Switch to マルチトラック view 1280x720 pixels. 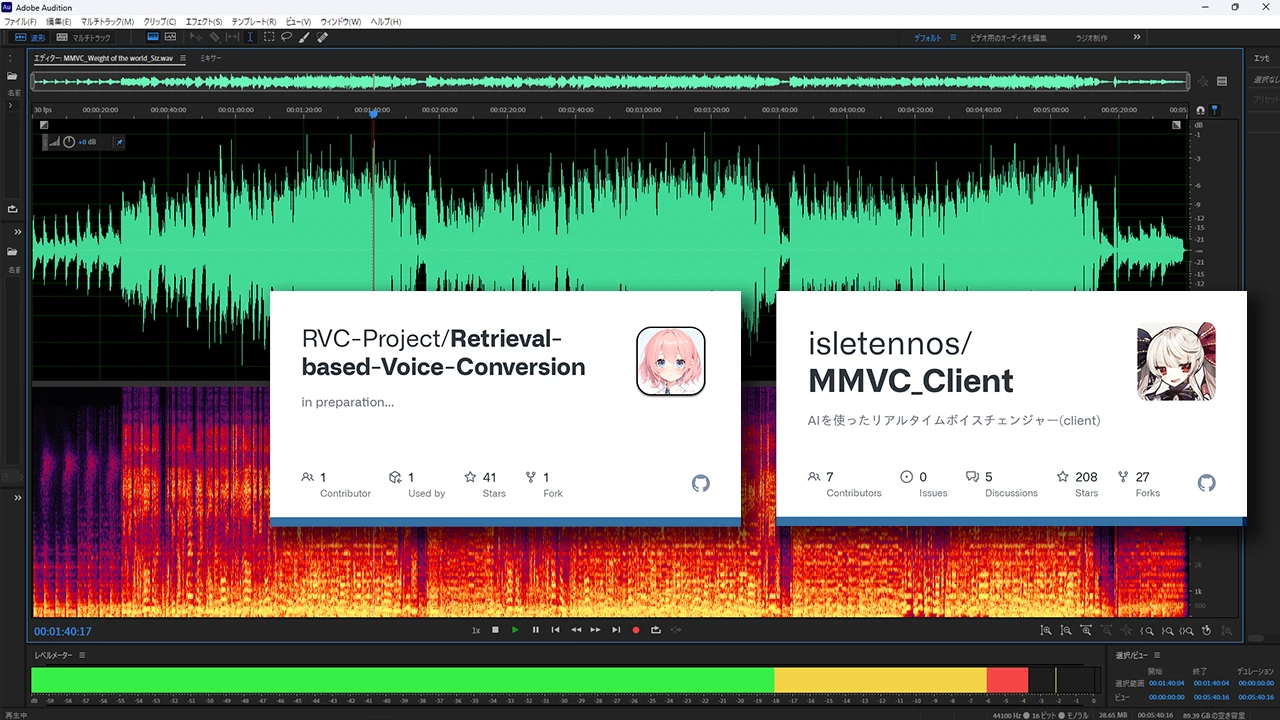tap(85, 37)
